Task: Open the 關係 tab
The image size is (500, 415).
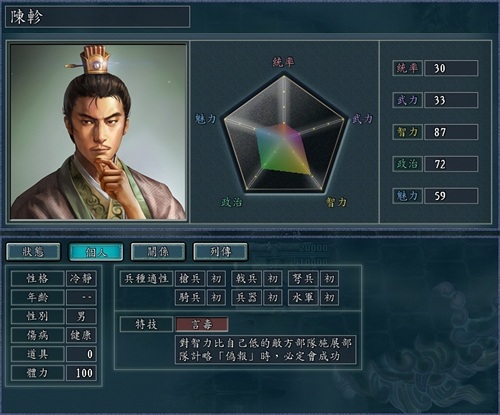Action: point(158,252)
